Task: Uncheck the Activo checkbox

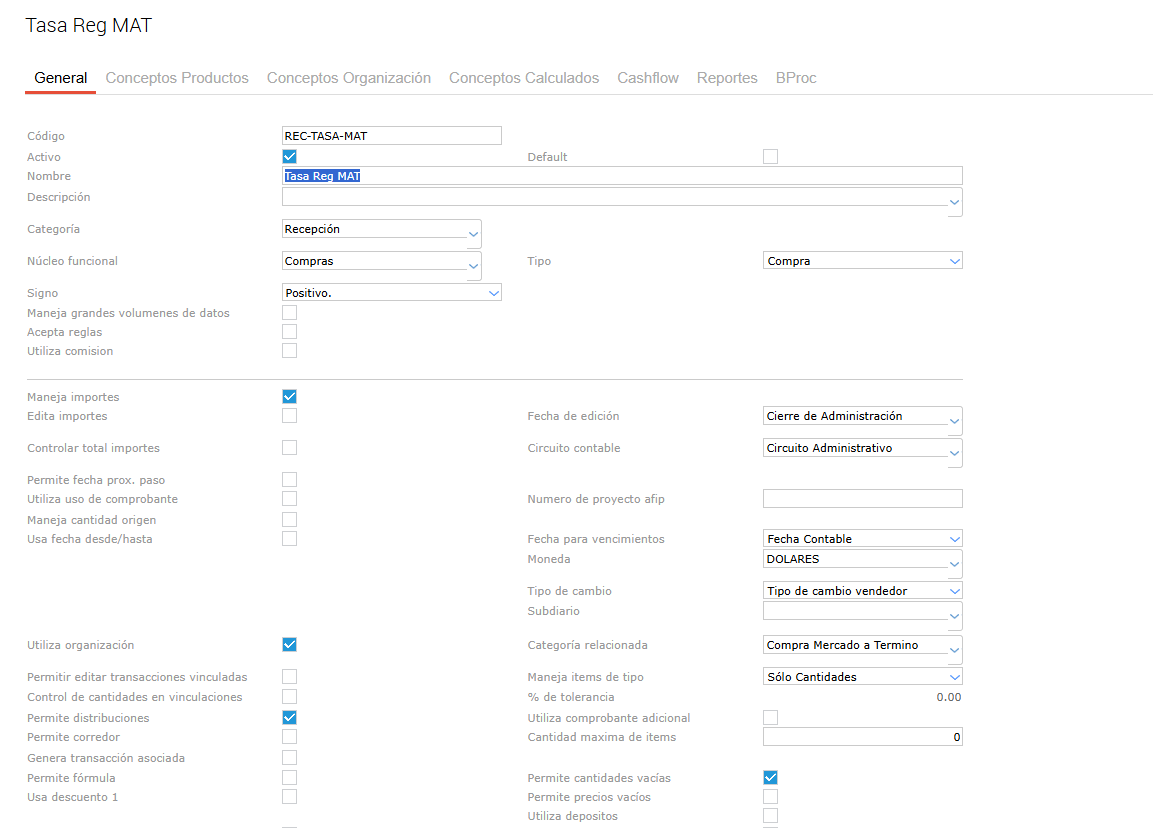Action: 290,156
